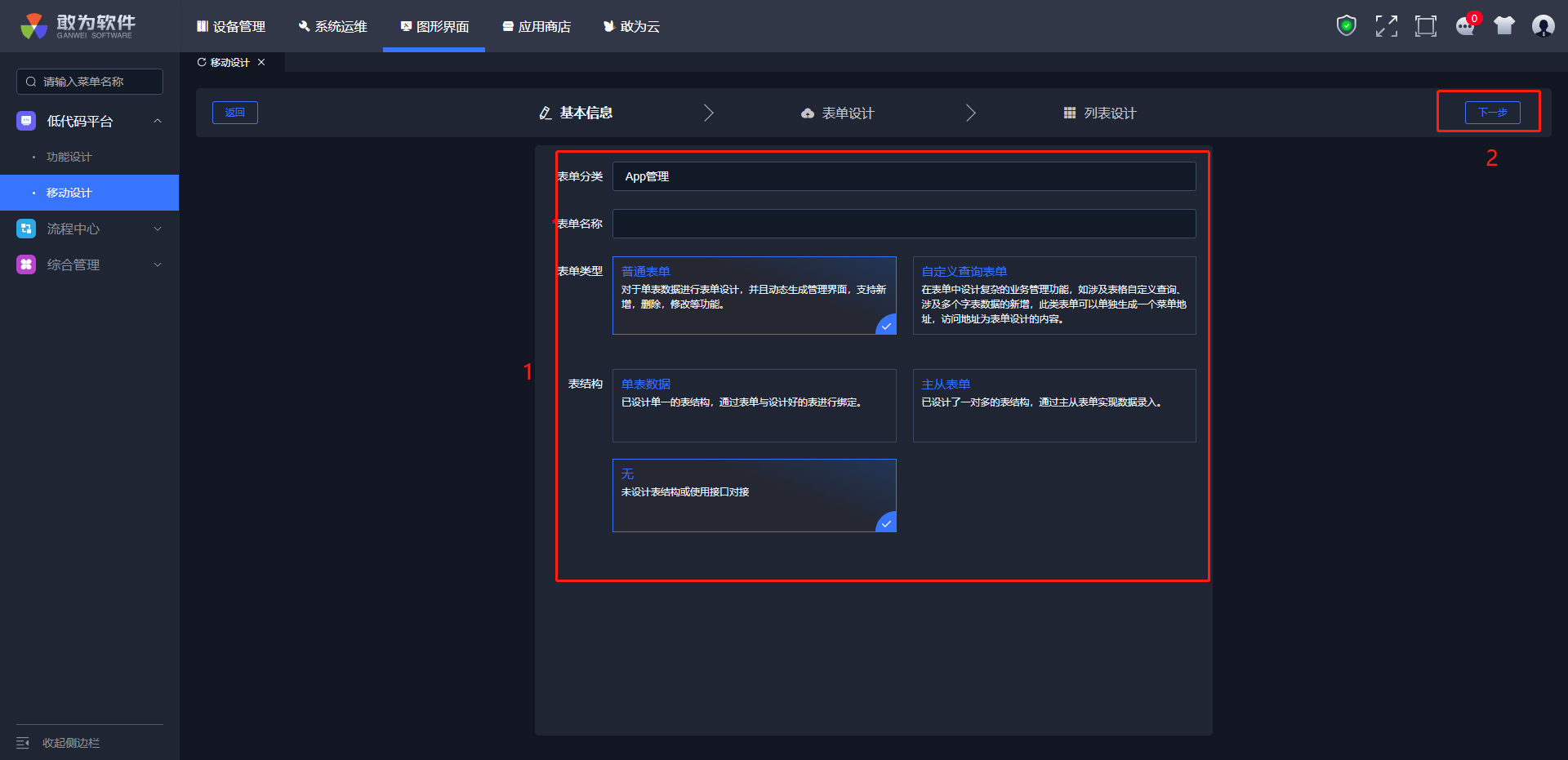The height and width of the screenshot is (760, 1568).
Task: Expand the 流程中心 sidebar group
Action: click(x=90, y=229)
